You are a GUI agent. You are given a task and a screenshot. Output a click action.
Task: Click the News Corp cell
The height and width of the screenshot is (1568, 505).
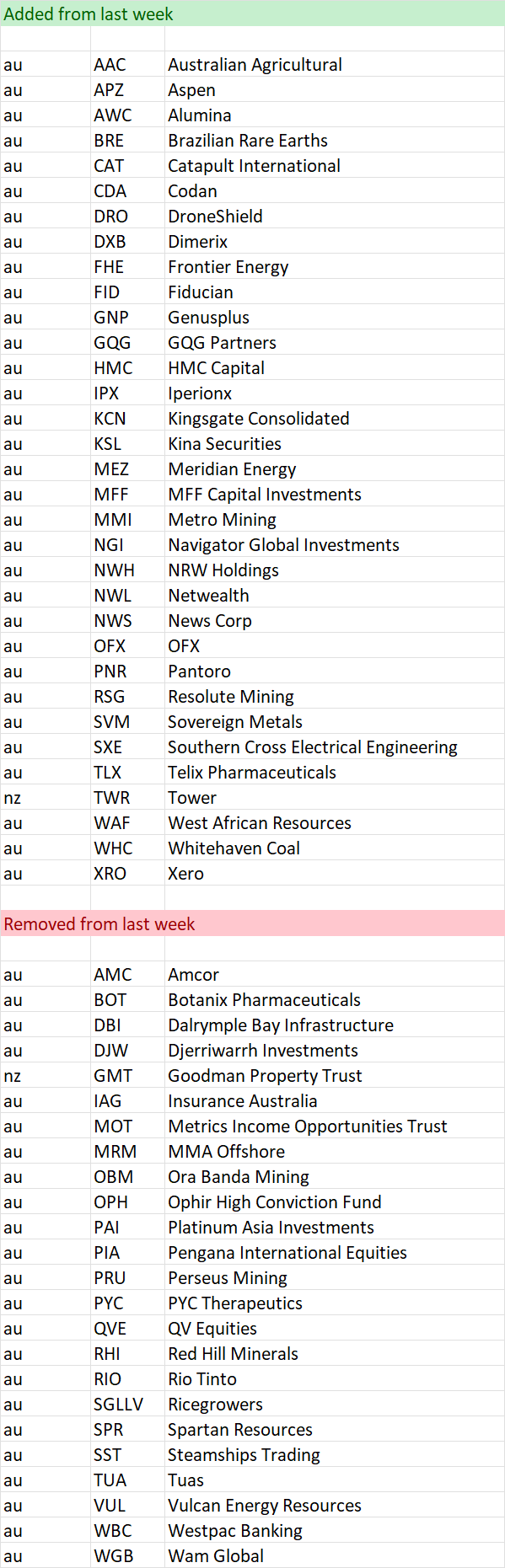point(335,620)
